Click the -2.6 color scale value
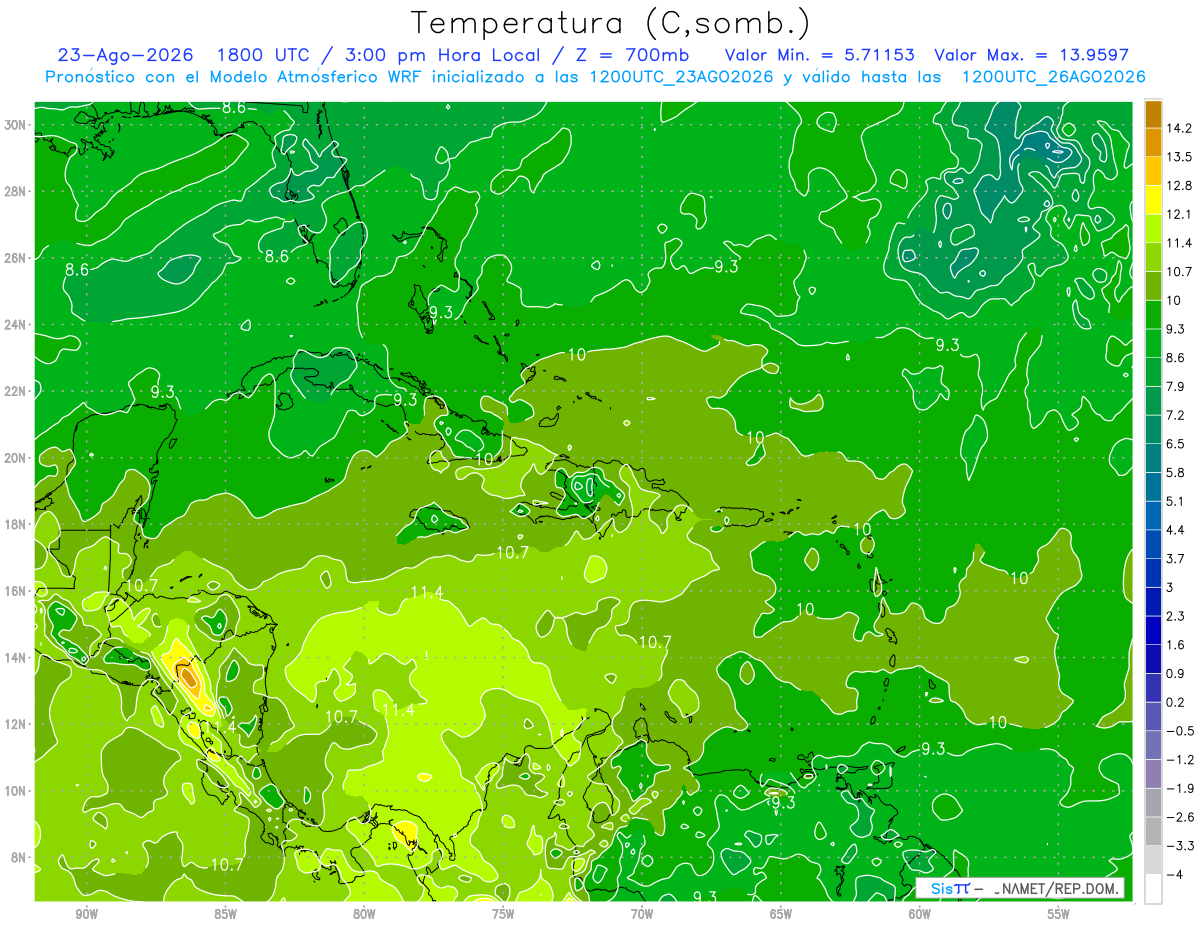 (x=1179, y=817)
